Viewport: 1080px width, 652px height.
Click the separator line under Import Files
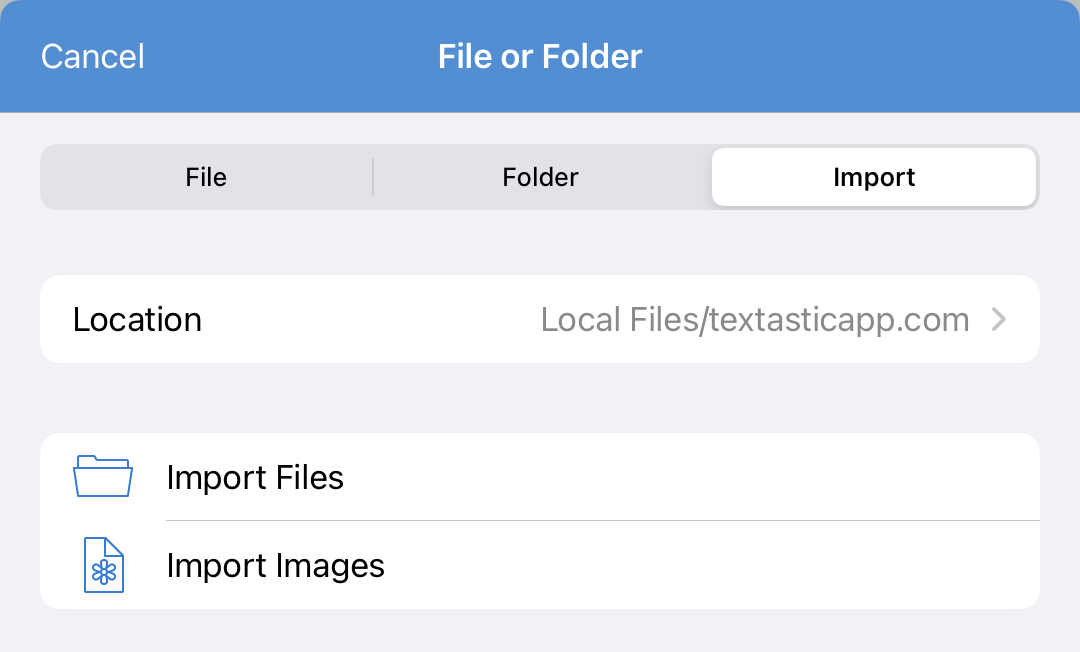coord(603,520)
